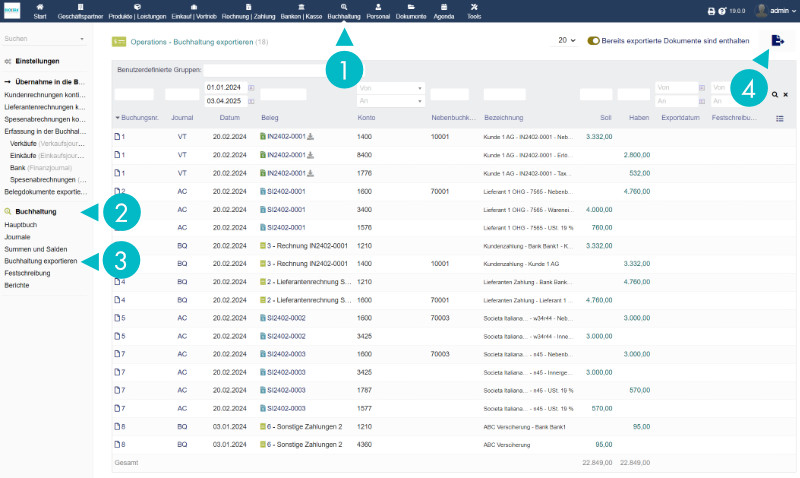Clear filters with the X icon
The height and width of the screenshot is (478, 800).
point(786,94)
